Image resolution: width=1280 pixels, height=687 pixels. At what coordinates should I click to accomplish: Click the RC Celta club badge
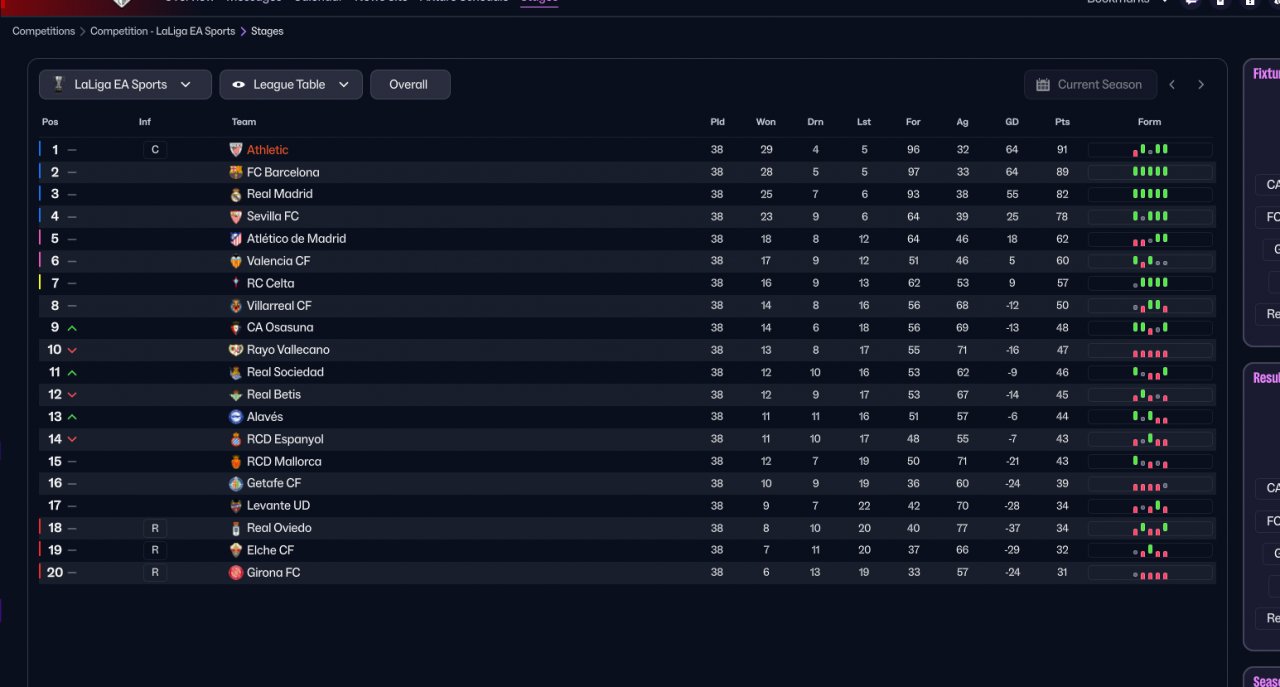point(236,283)
